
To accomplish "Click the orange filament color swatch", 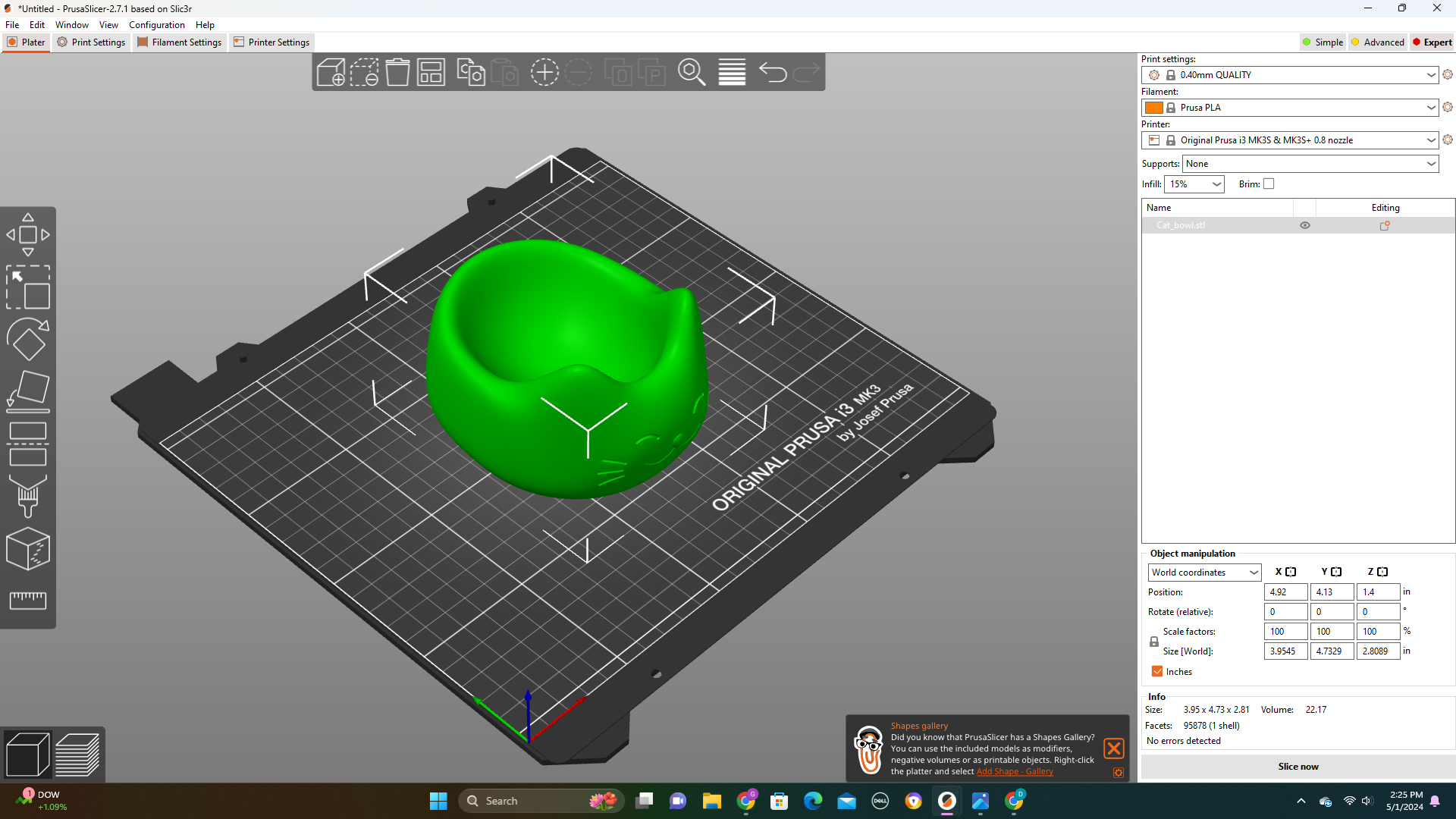I will (x=1154, y=108).
